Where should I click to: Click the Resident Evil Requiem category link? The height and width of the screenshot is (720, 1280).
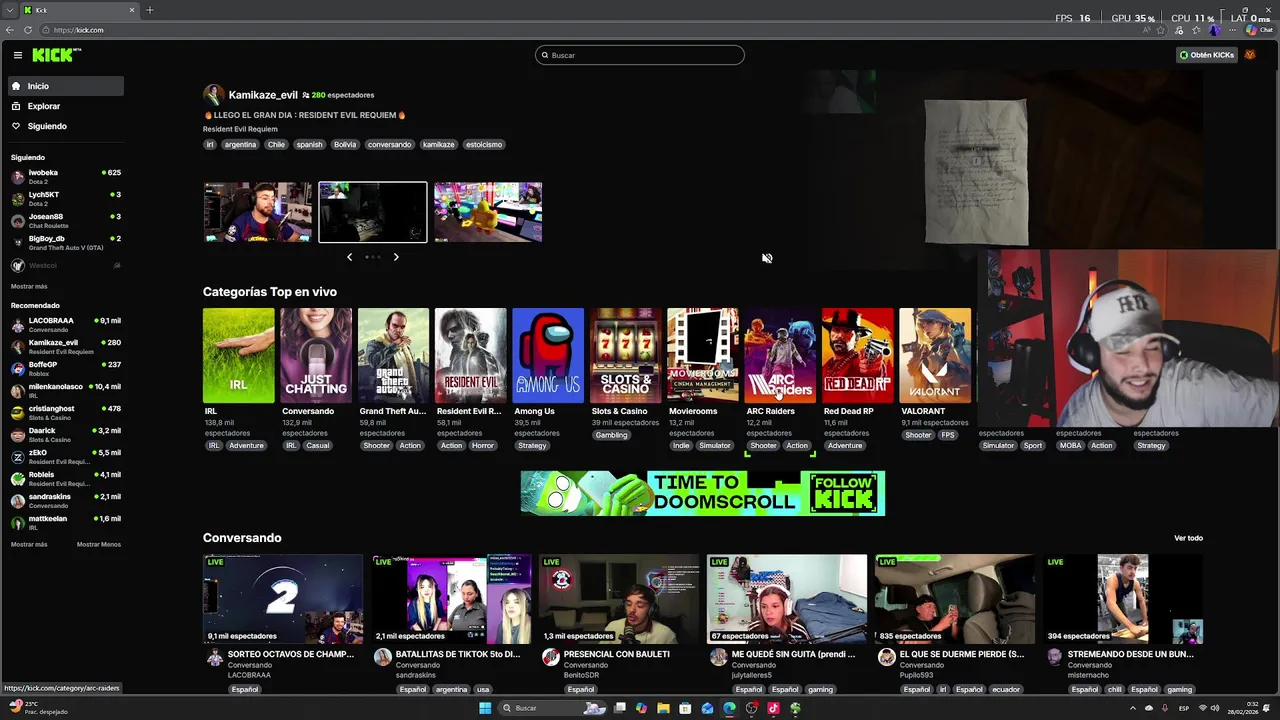240,129
